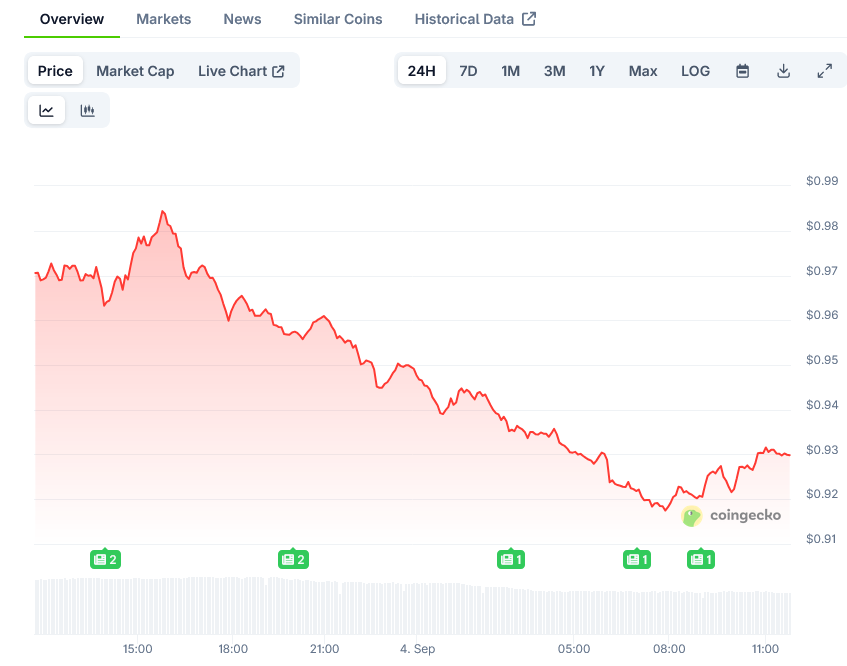Screen dimensions: 847x666
Task: Click the 11:00 time axis label
Action: [x=765, y=649]
